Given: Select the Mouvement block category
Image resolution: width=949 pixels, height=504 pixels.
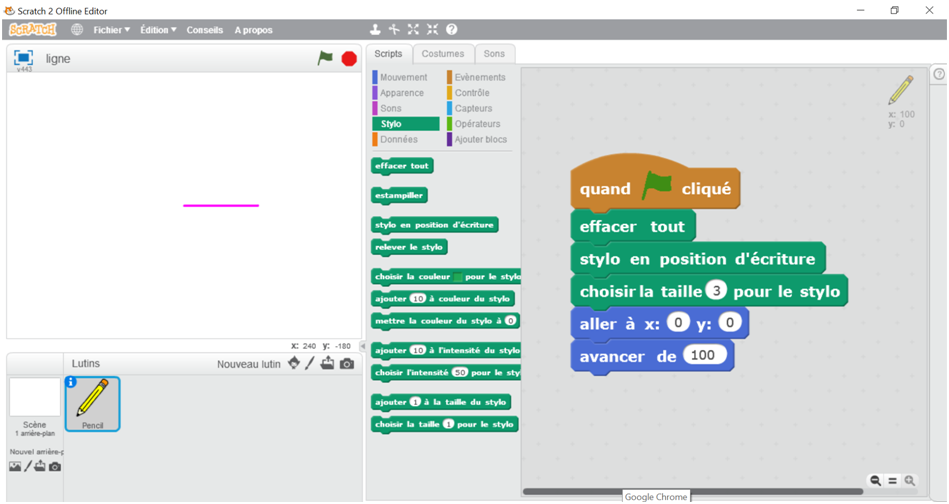Looking at the screenshot, I should 403,77.
